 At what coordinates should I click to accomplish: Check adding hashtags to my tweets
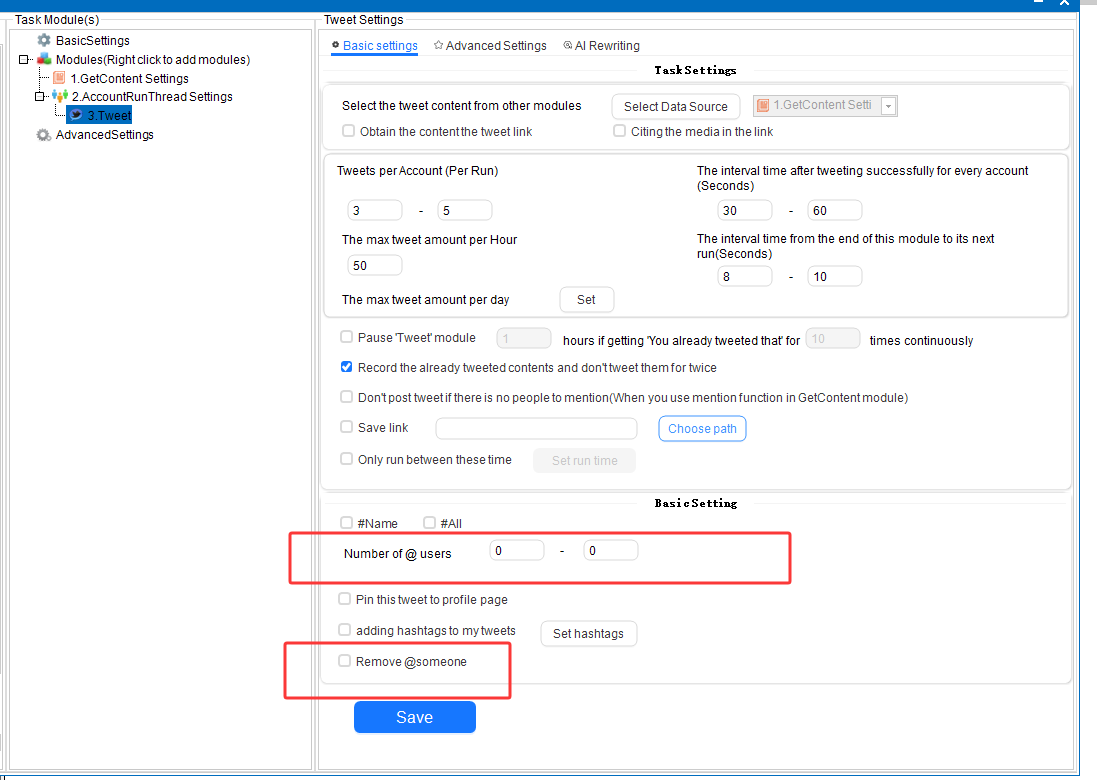(x=344, y=630)
